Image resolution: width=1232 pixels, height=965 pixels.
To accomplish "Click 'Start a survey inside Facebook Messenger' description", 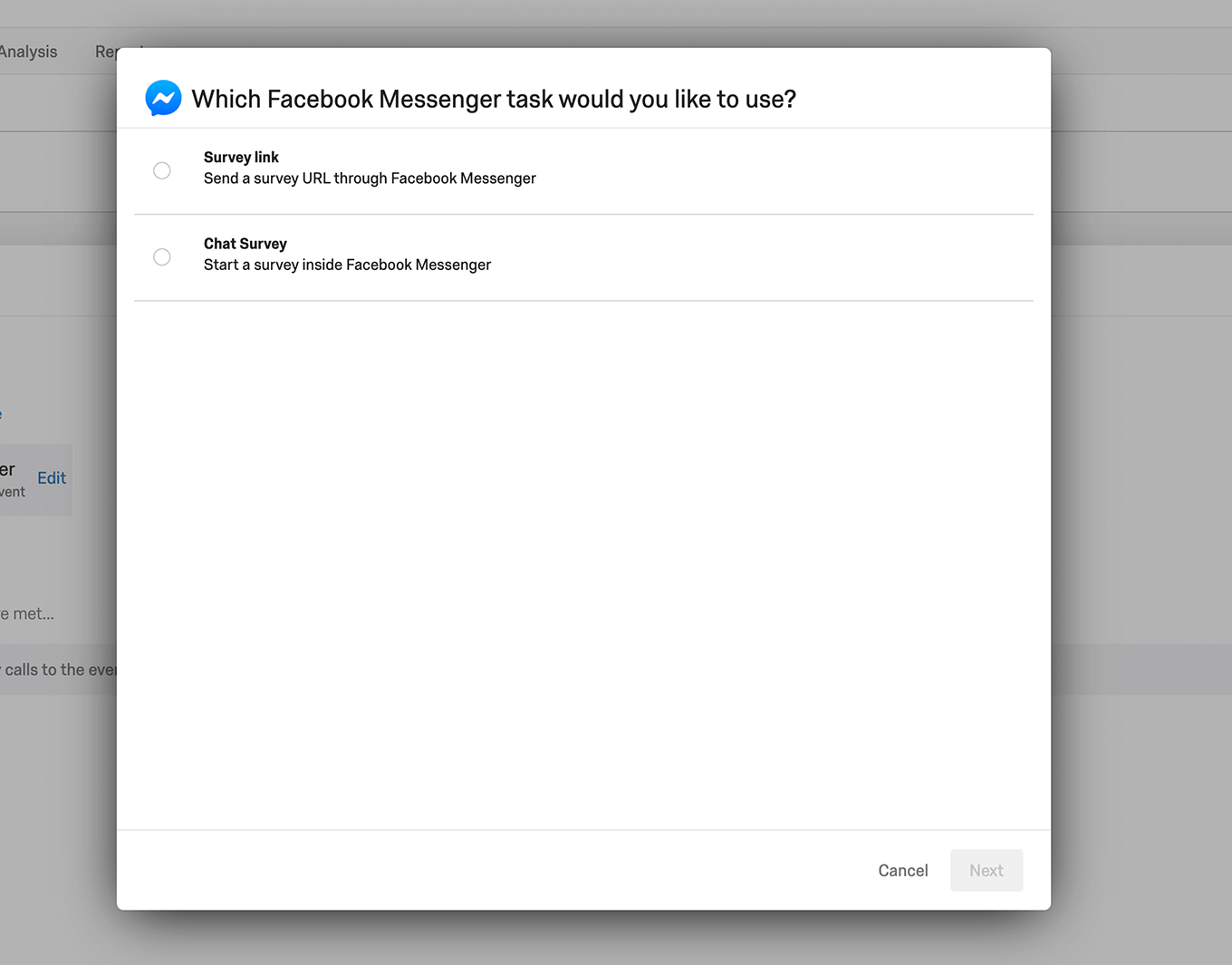I will [x=347, y=265].
